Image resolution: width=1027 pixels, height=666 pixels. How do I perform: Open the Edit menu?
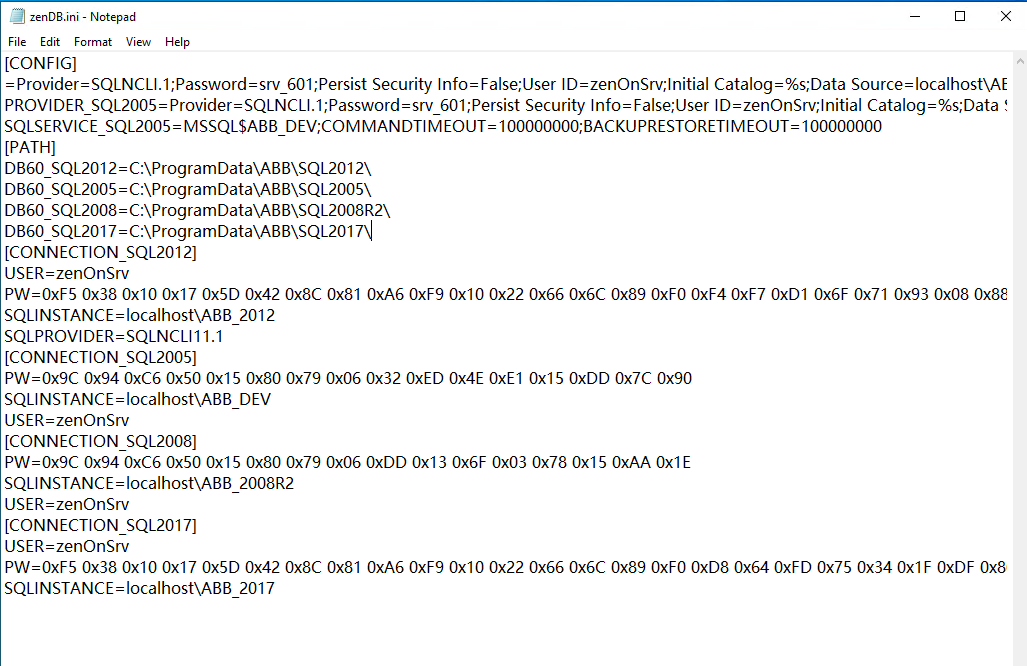(50, 42)
